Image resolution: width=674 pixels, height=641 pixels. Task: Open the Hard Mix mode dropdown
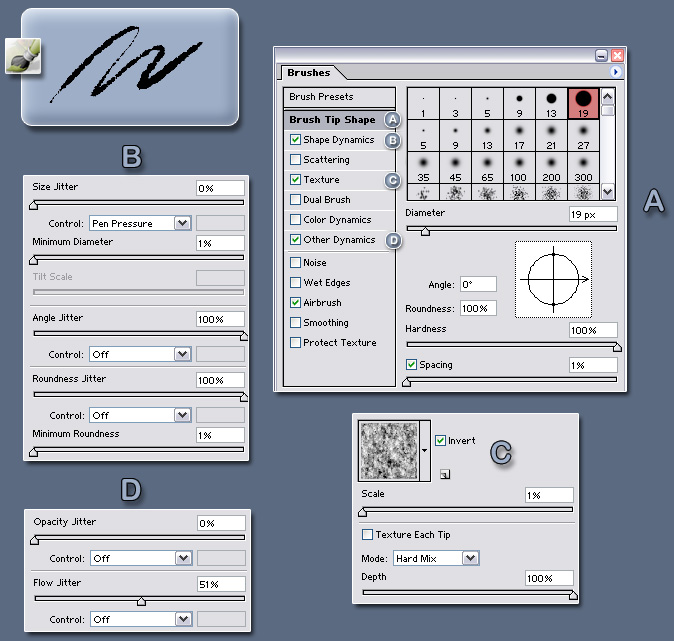tap(470, 558)
